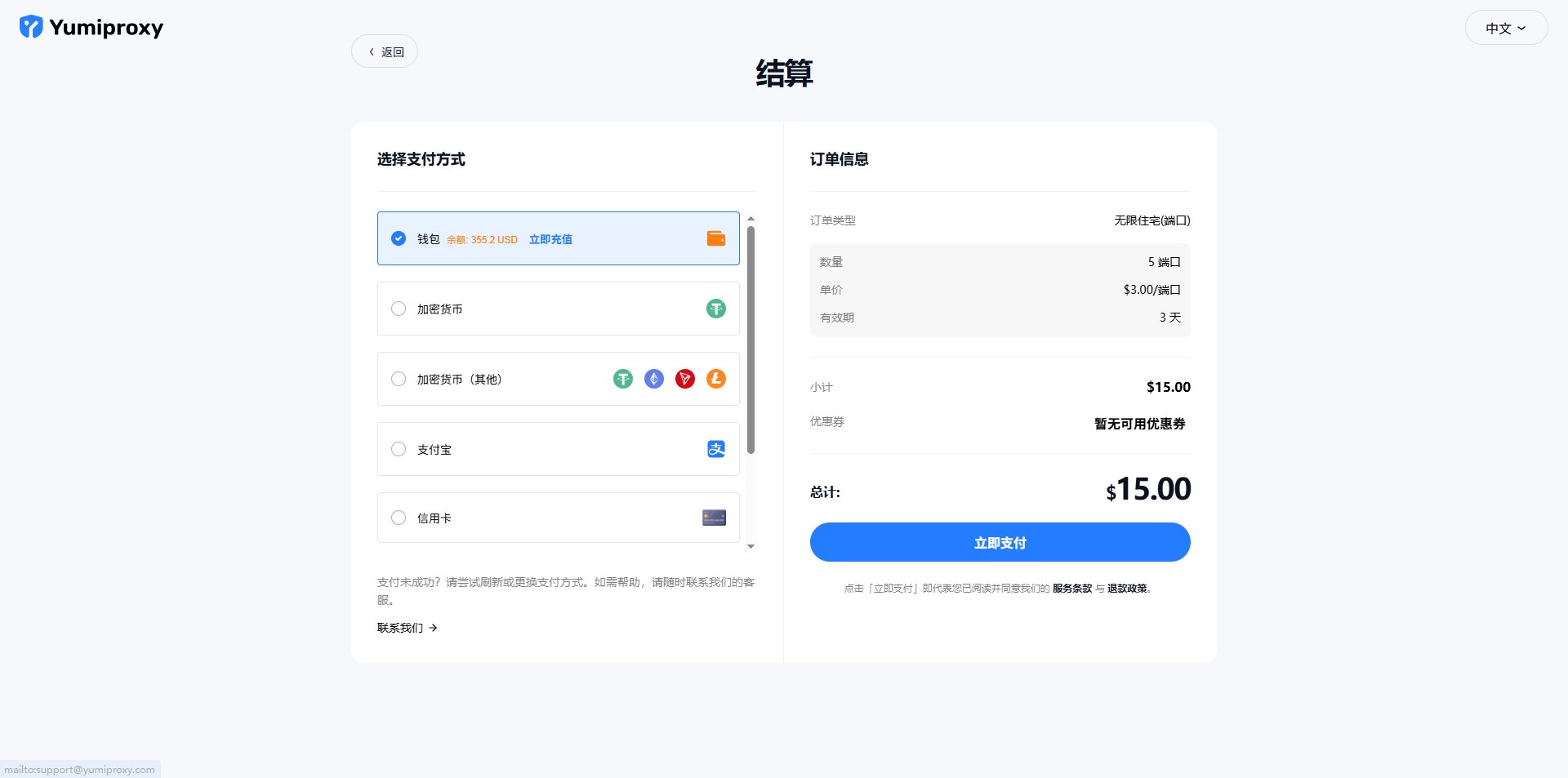Viewport: 1568px width, 778px height.
Task: Select the 支付宝 radio button
Action: [399, 449]
